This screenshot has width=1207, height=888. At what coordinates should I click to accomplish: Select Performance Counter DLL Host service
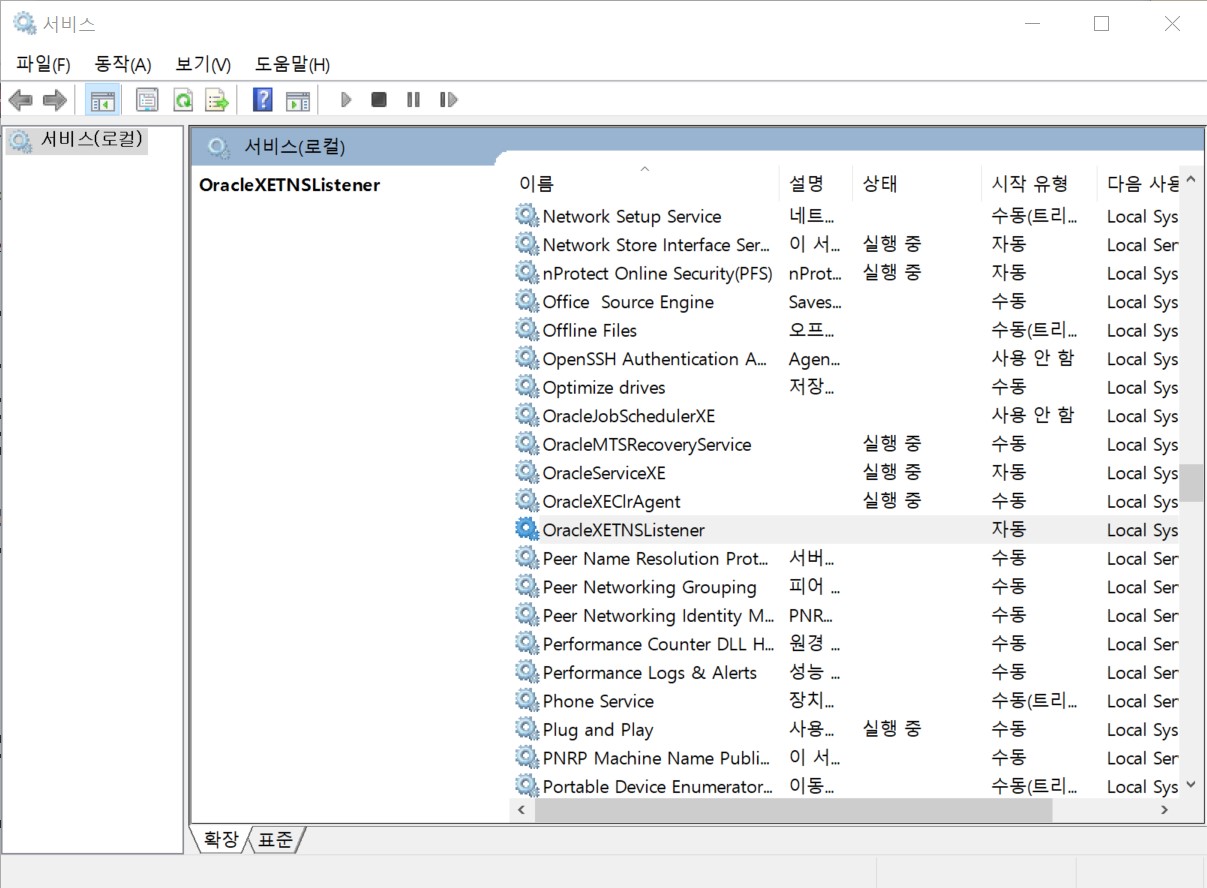pos(658,644)
